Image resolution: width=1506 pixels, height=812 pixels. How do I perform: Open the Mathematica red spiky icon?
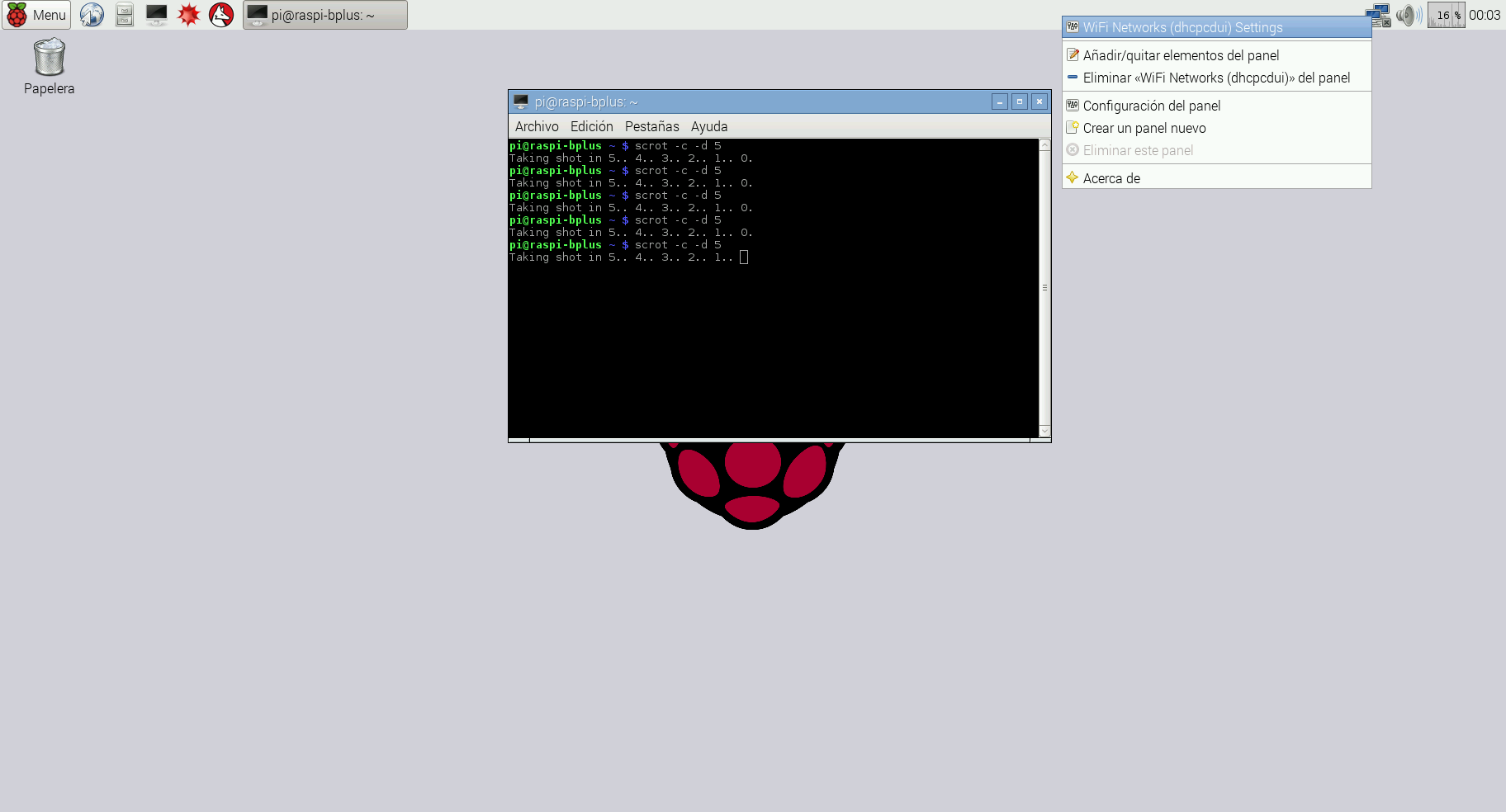[x=189, y=15]
